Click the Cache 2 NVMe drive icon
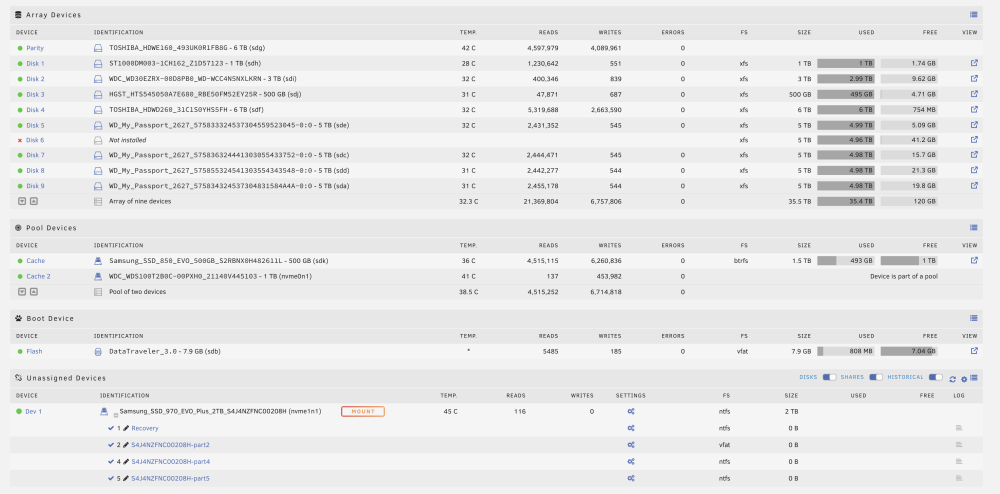Screen dimensions: 1000x494 [x=98, y=276]
